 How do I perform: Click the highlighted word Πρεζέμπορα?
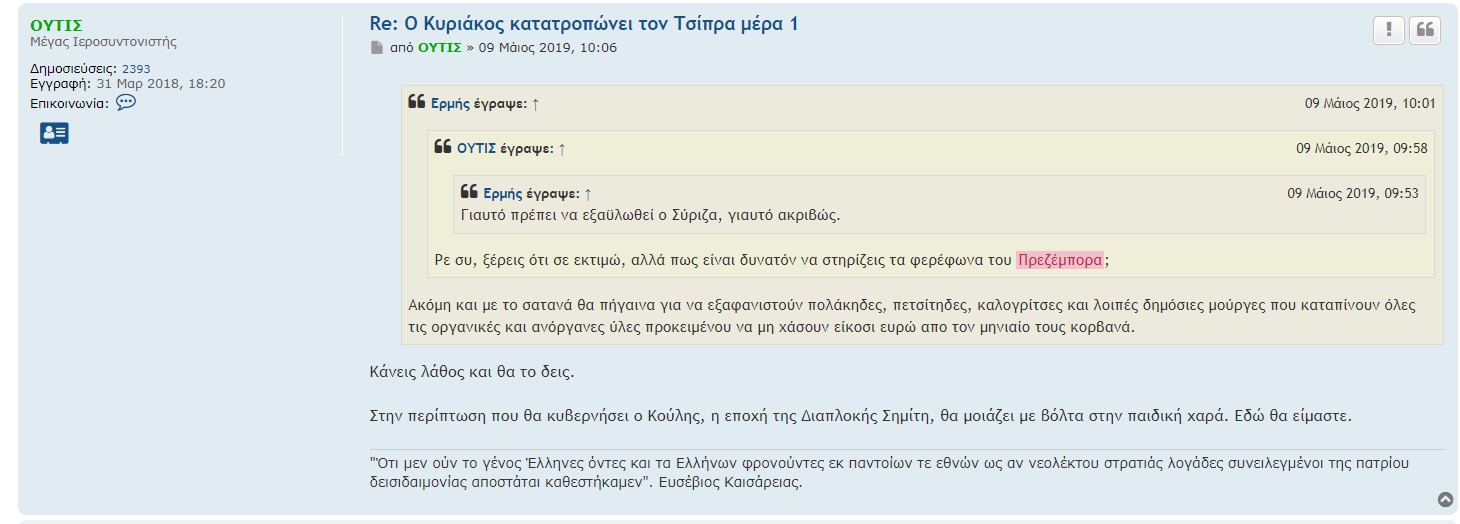tap(1060, 260)
